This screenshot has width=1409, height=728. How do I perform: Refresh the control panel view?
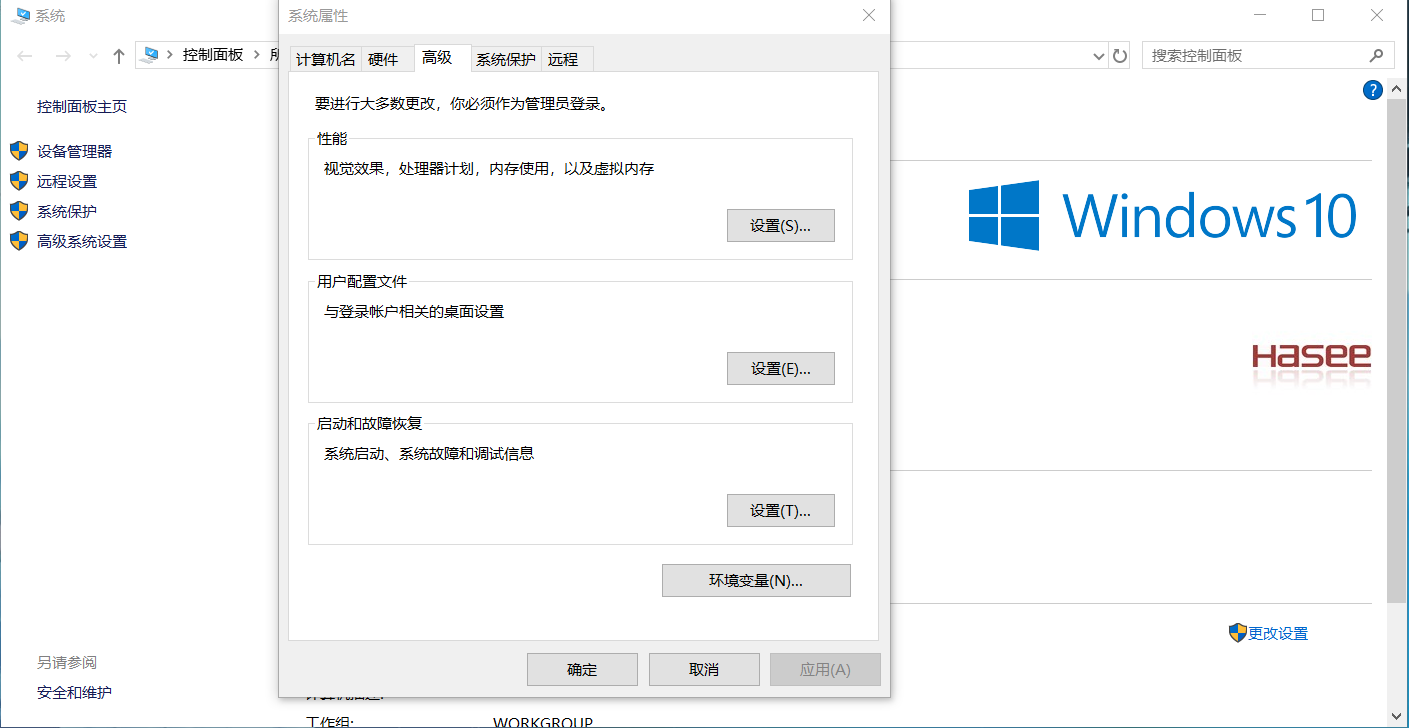[1121, 56]
